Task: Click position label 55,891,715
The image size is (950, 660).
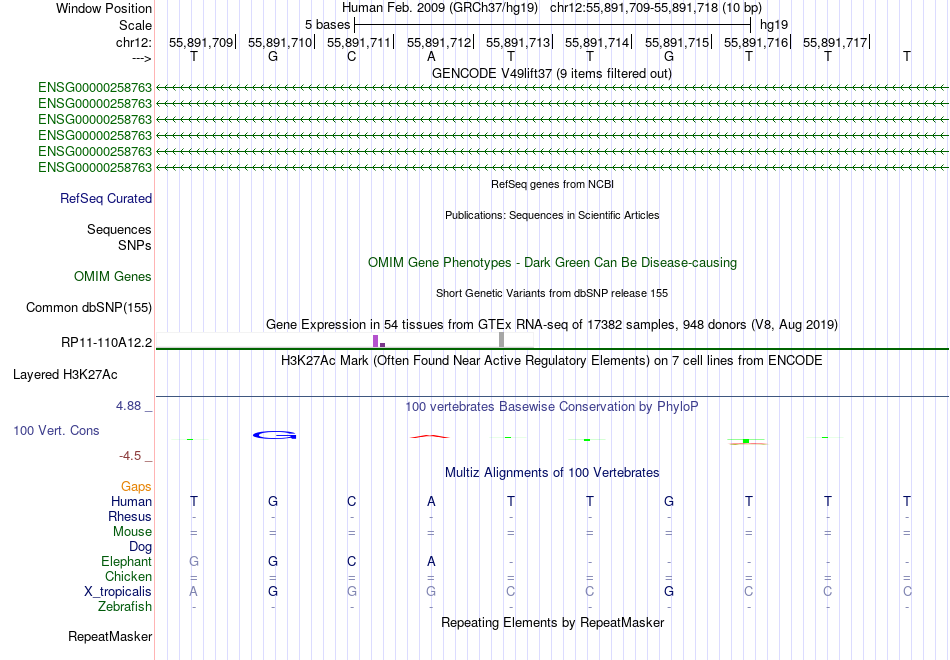Action: (x=677, y=42)
